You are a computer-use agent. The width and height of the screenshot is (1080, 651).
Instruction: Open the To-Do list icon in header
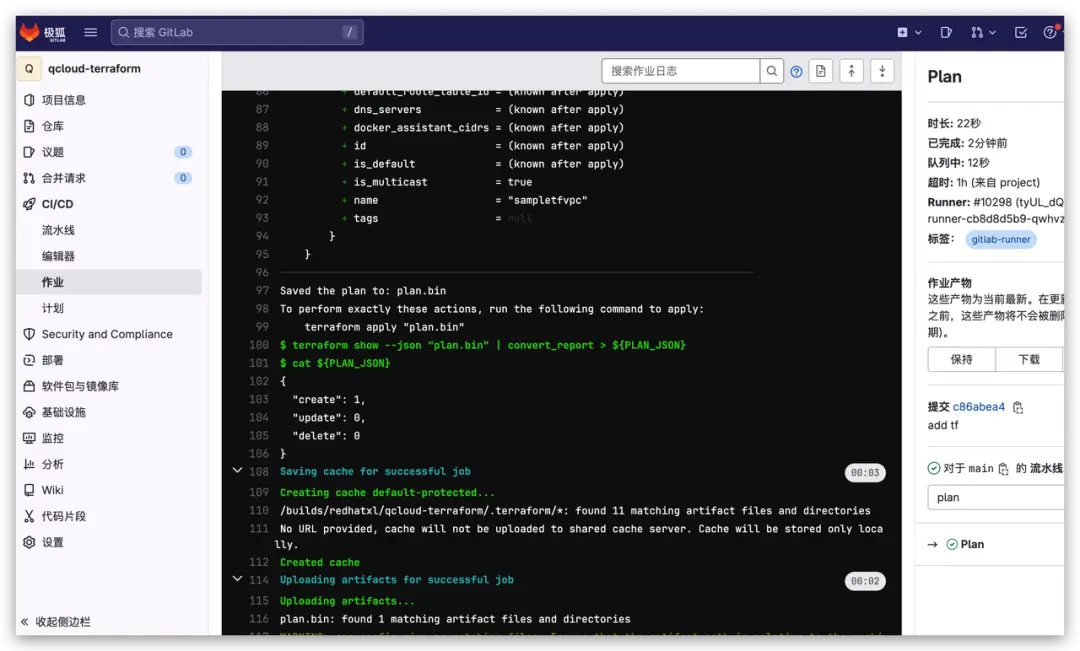click(1021, 32)
